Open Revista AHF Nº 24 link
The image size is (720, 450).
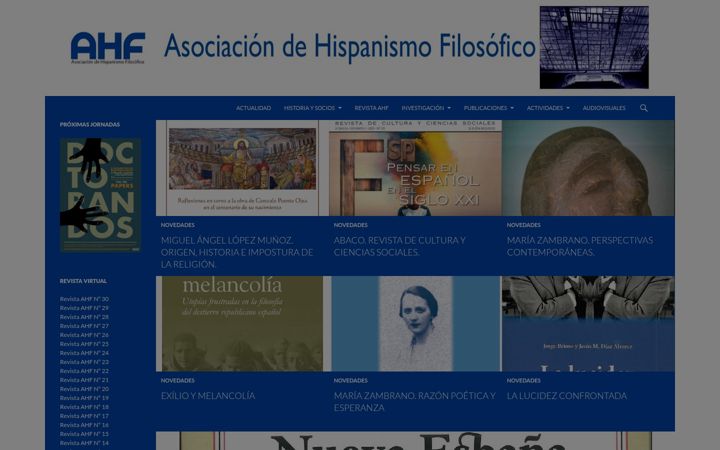pos(84,353)
